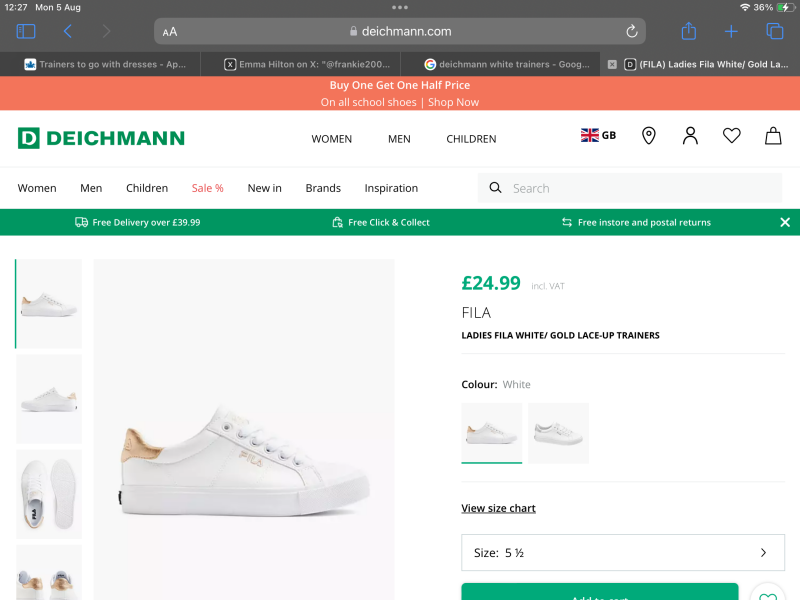Click Free Delivery over £39.99 info

point(138,222)
